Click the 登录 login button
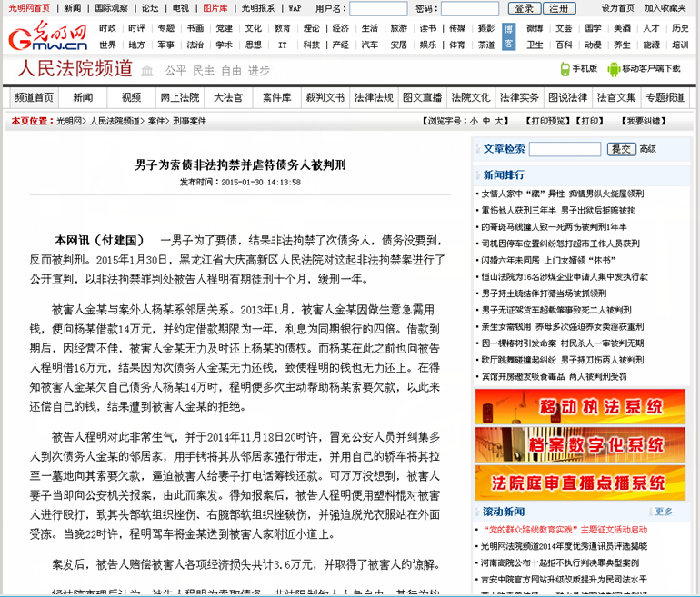Image resolution: width=700 pixels, height=597 pixels. pos(524,8)
